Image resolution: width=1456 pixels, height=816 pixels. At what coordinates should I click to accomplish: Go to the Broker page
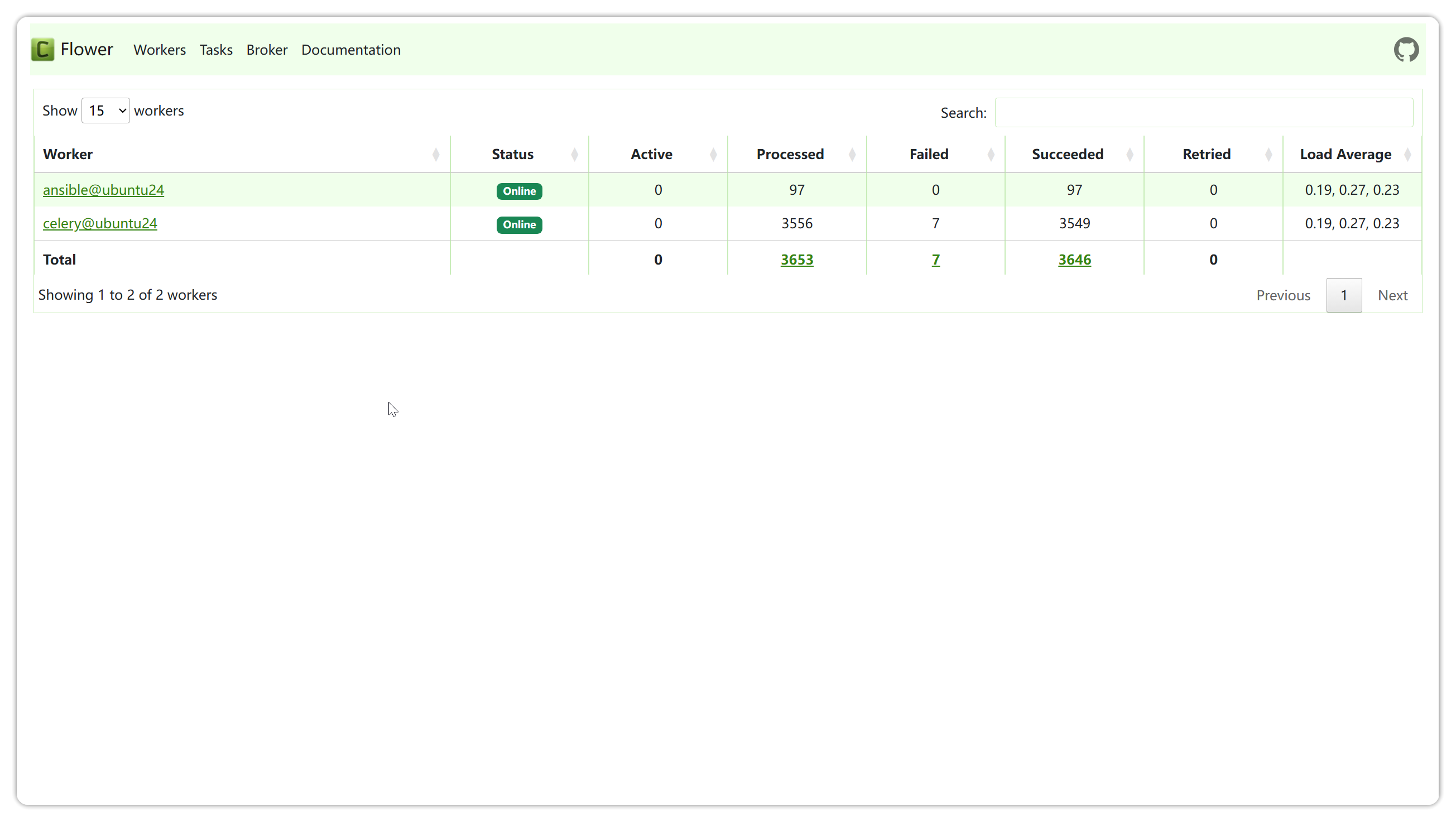point(267,50)
